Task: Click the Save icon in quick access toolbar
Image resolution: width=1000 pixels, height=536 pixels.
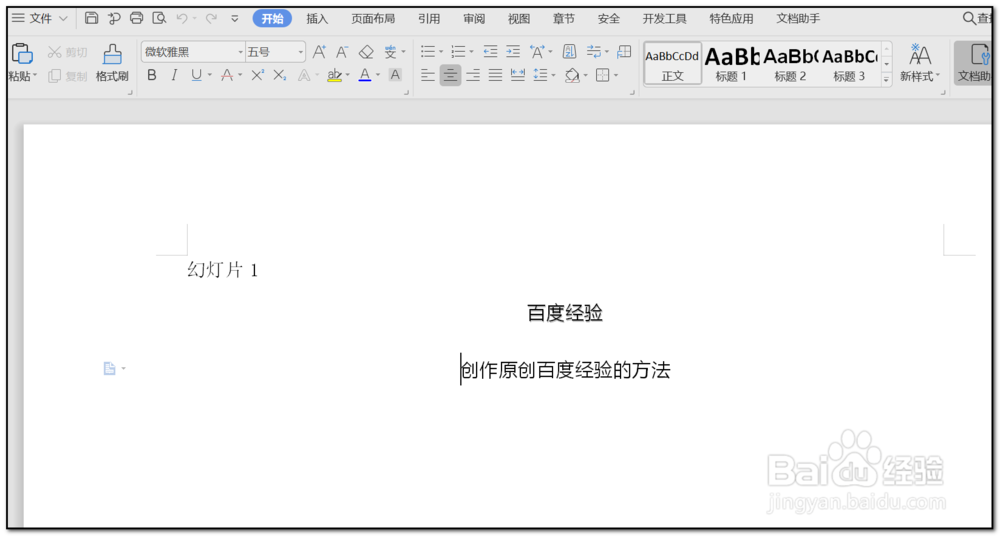Action: tap(91, 19)
